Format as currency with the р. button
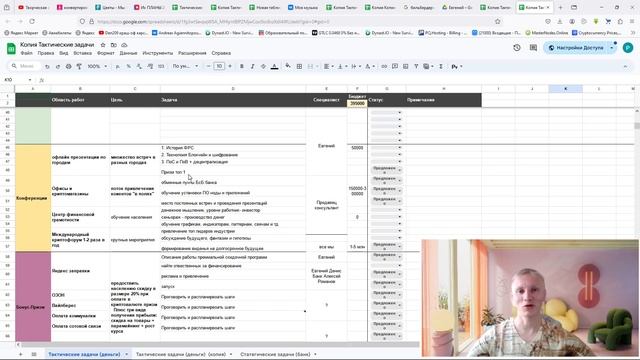 118,66
